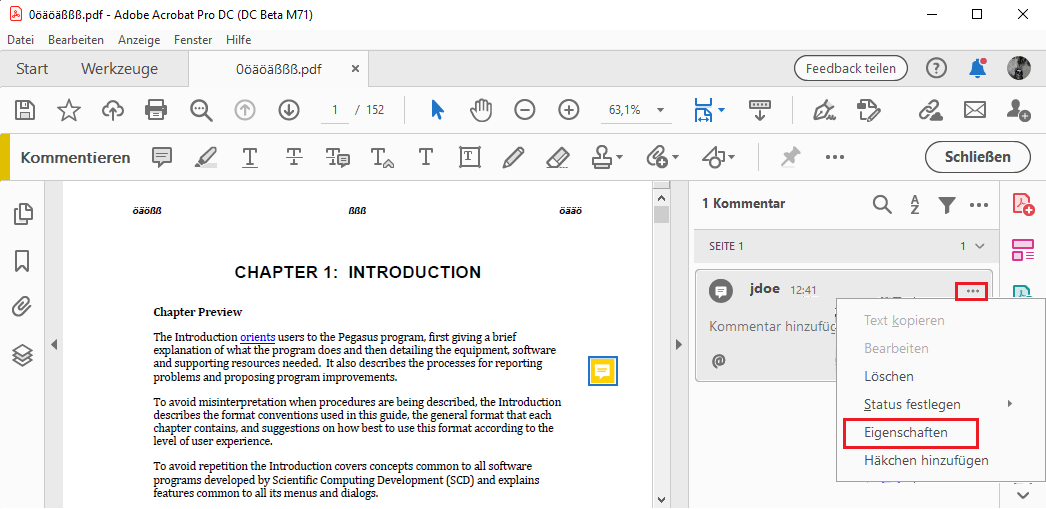
Task: Add checkmark via Häkchen hinzufügen
Action: pos(926,460)
